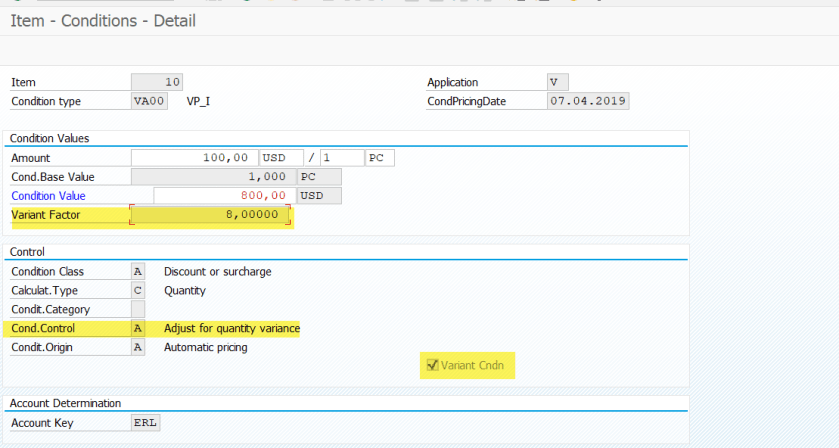Click the CondPricingDate label
Viewport: 839px width, 448px height.
click(467, 101)
